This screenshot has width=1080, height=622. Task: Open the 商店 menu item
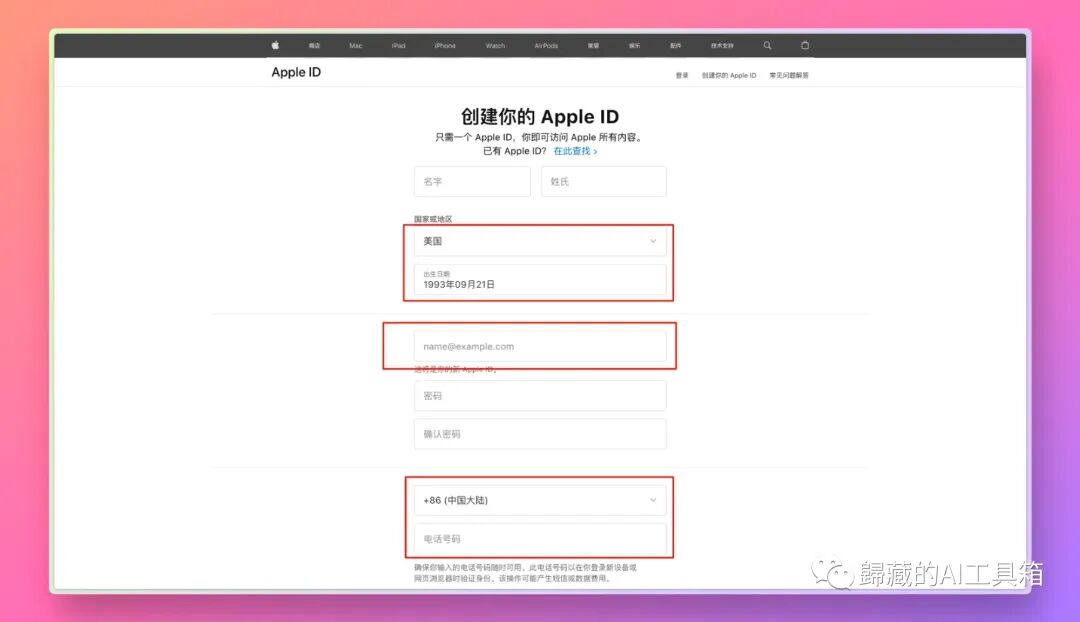(x=314, y=45)
